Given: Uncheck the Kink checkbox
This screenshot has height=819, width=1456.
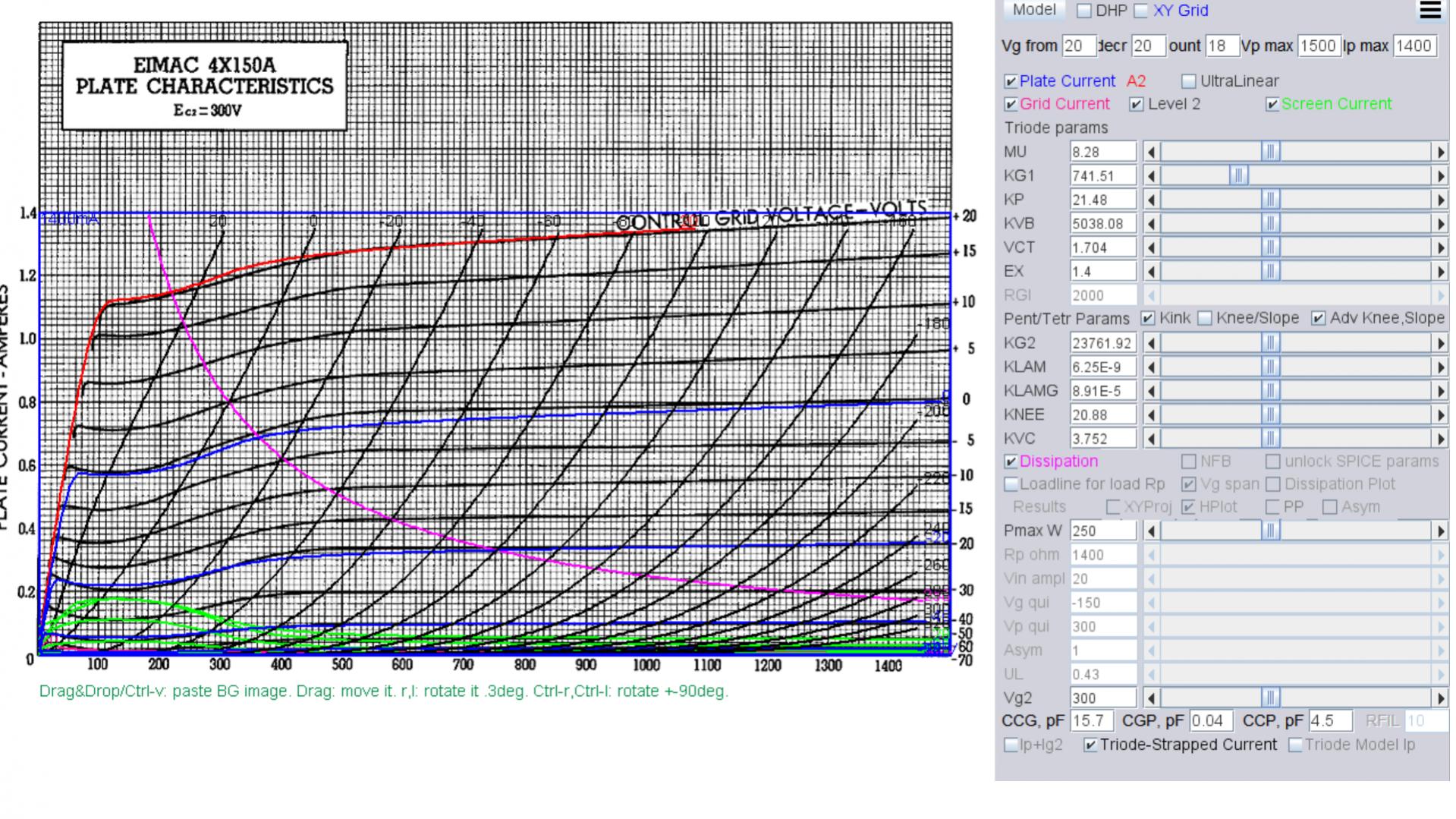Looking at the screenshot, I should pos(1148,318).
